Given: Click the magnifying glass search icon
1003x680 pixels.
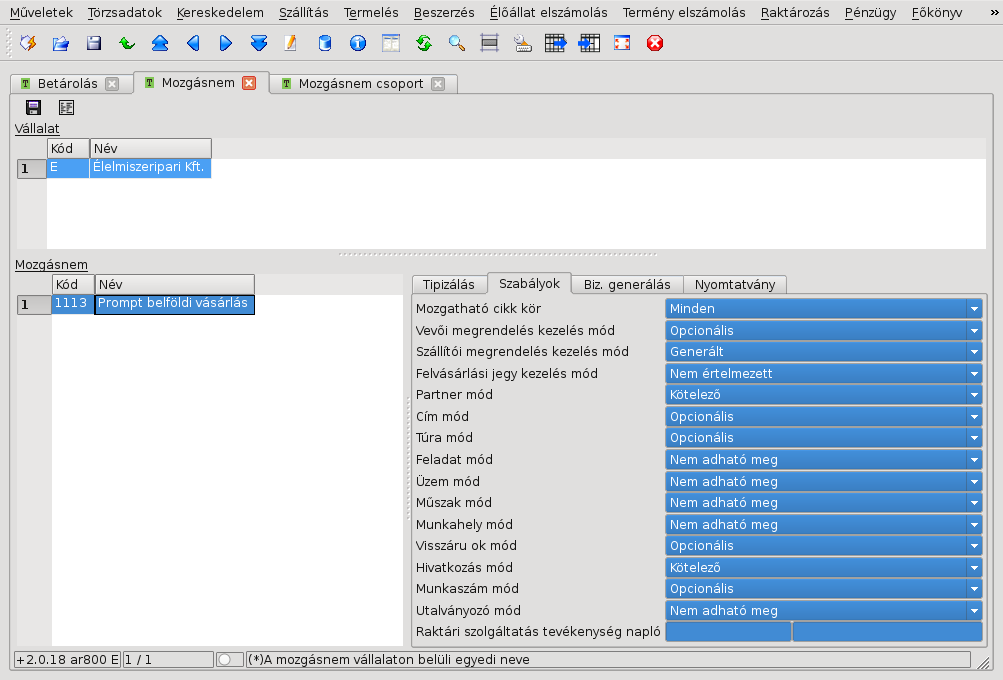Looking at the screenshot, I should (457, 43).
